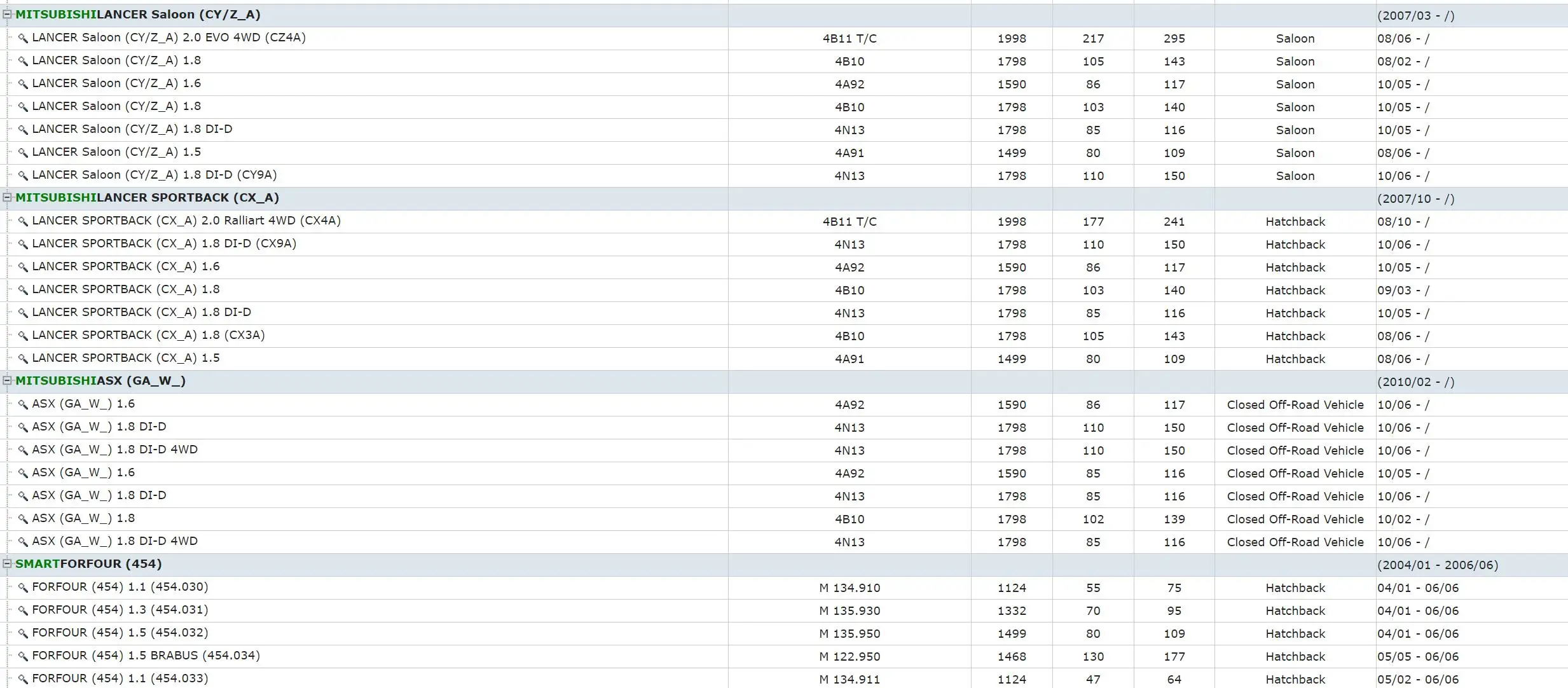Click engine code M 135.950

849,634
